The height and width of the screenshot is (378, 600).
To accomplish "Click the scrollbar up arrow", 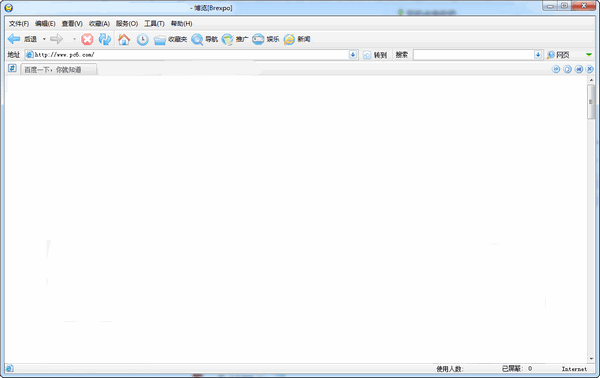I will 591,80.
